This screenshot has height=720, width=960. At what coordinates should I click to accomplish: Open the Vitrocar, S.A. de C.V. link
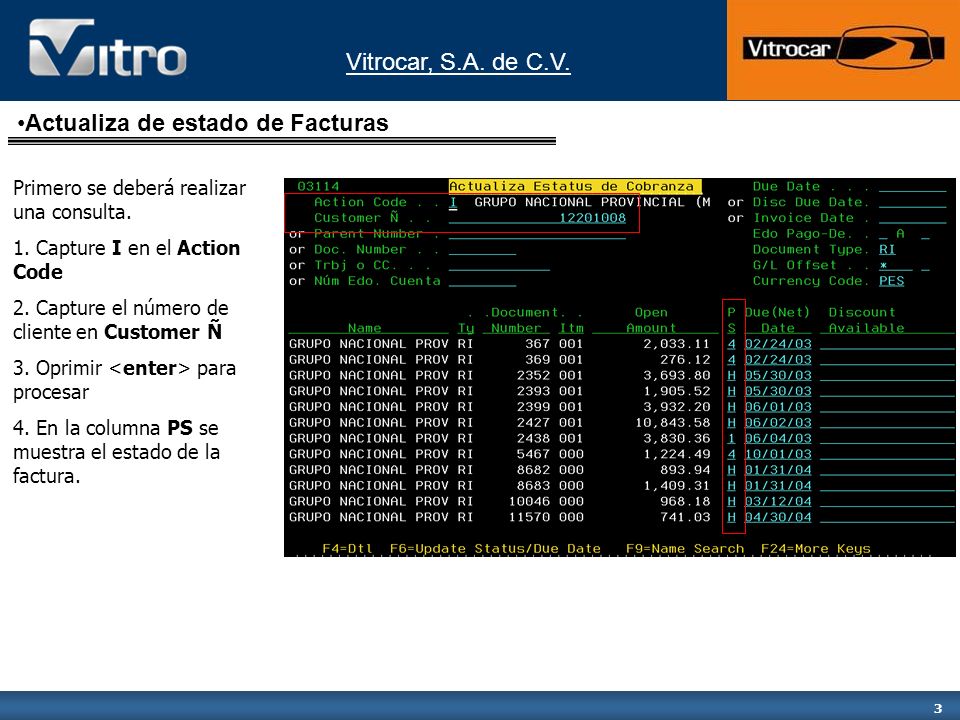point(458,62)
